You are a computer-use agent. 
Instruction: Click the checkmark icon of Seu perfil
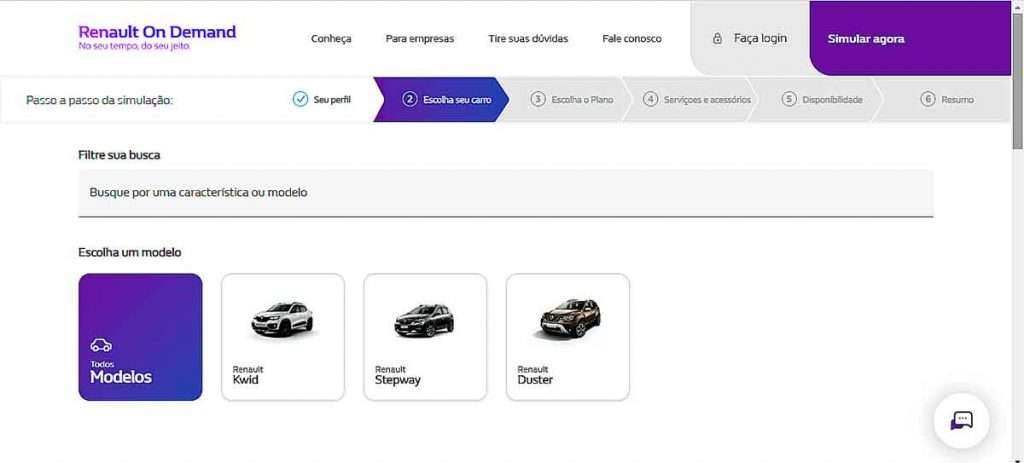pyautogui.click(x=300, y=99)
